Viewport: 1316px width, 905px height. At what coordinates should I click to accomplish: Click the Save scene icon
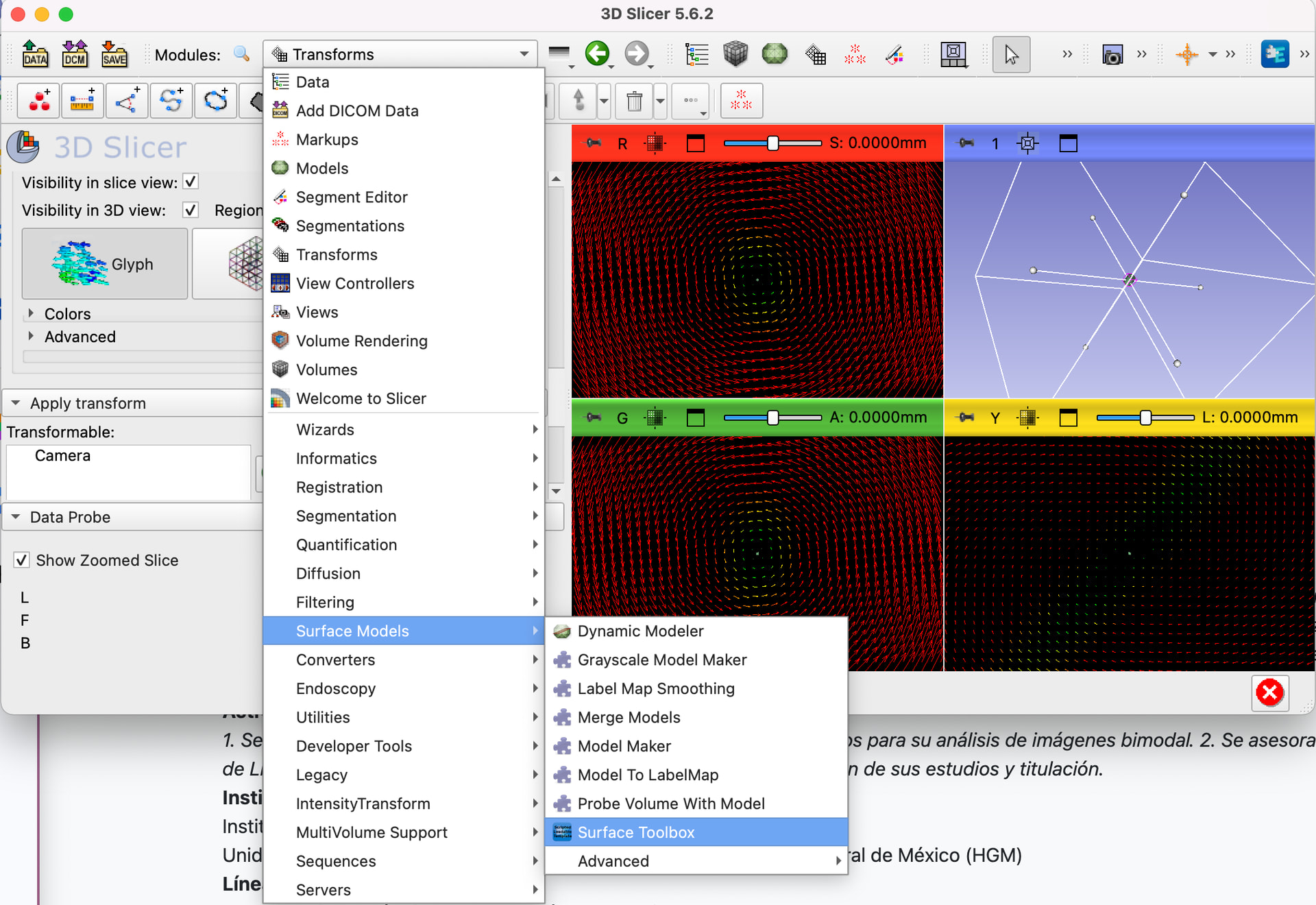[114, 54]
